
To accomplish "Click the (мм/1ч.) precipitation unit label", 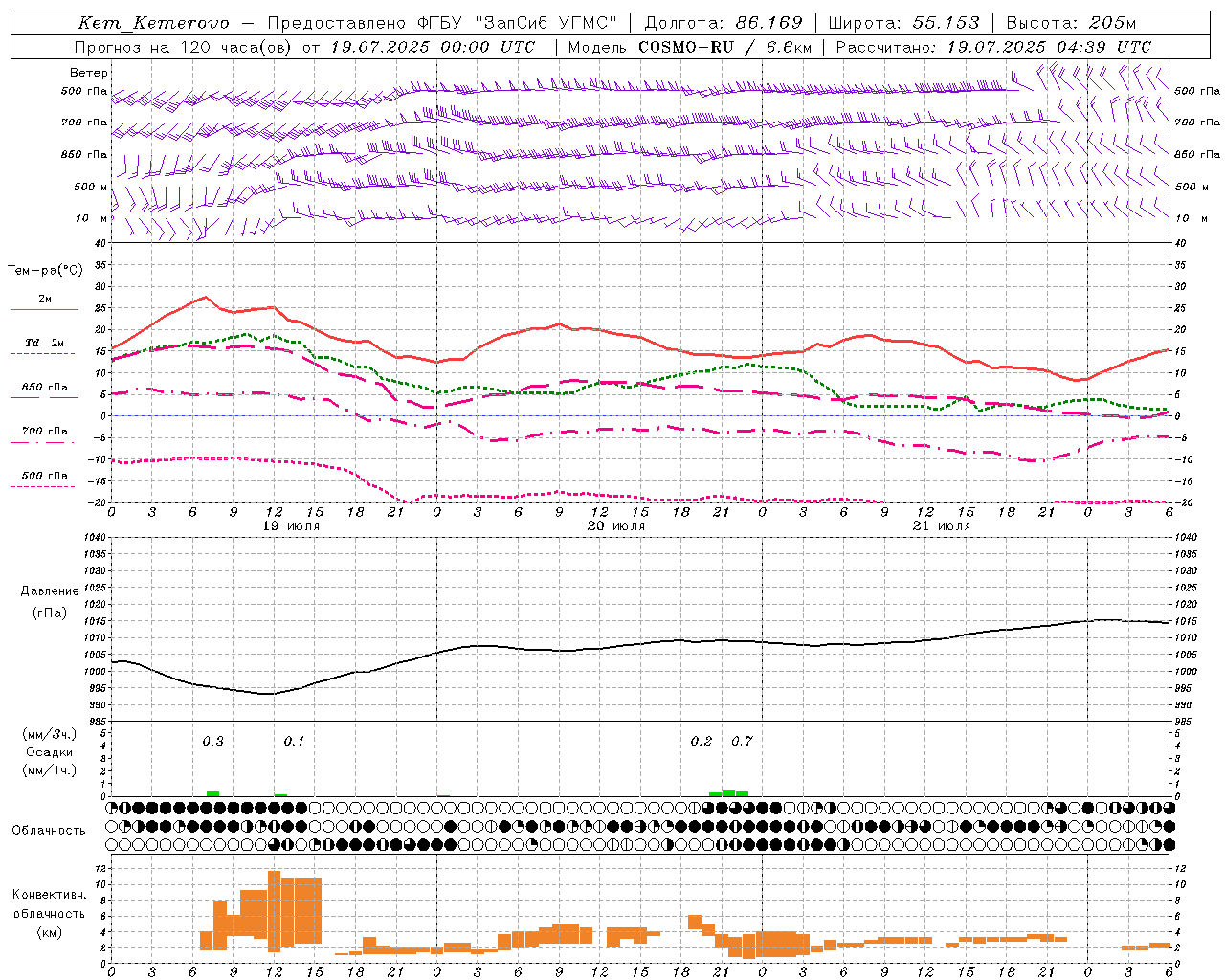I will [50, 770].
